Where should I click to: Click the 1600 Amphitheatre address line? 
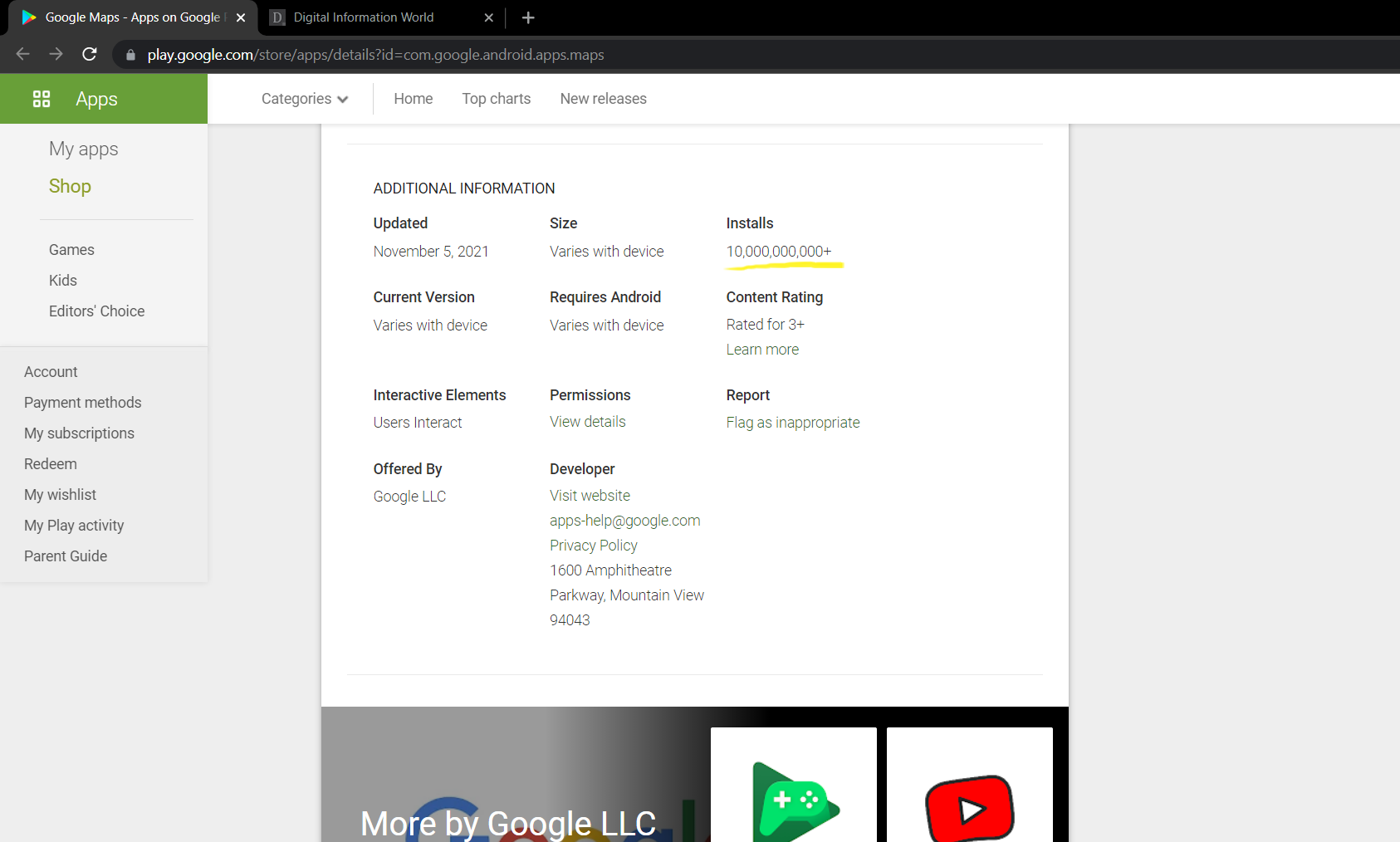tap(611, 570)
